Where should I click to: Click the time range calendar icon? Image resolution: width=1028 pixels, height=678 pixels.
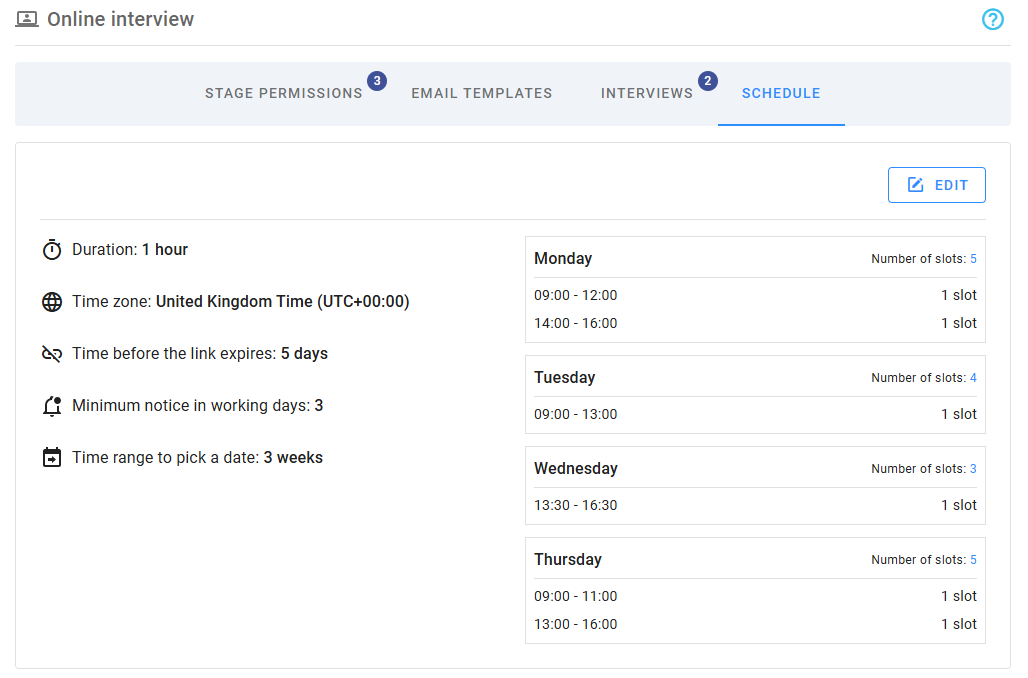[51, 457]
